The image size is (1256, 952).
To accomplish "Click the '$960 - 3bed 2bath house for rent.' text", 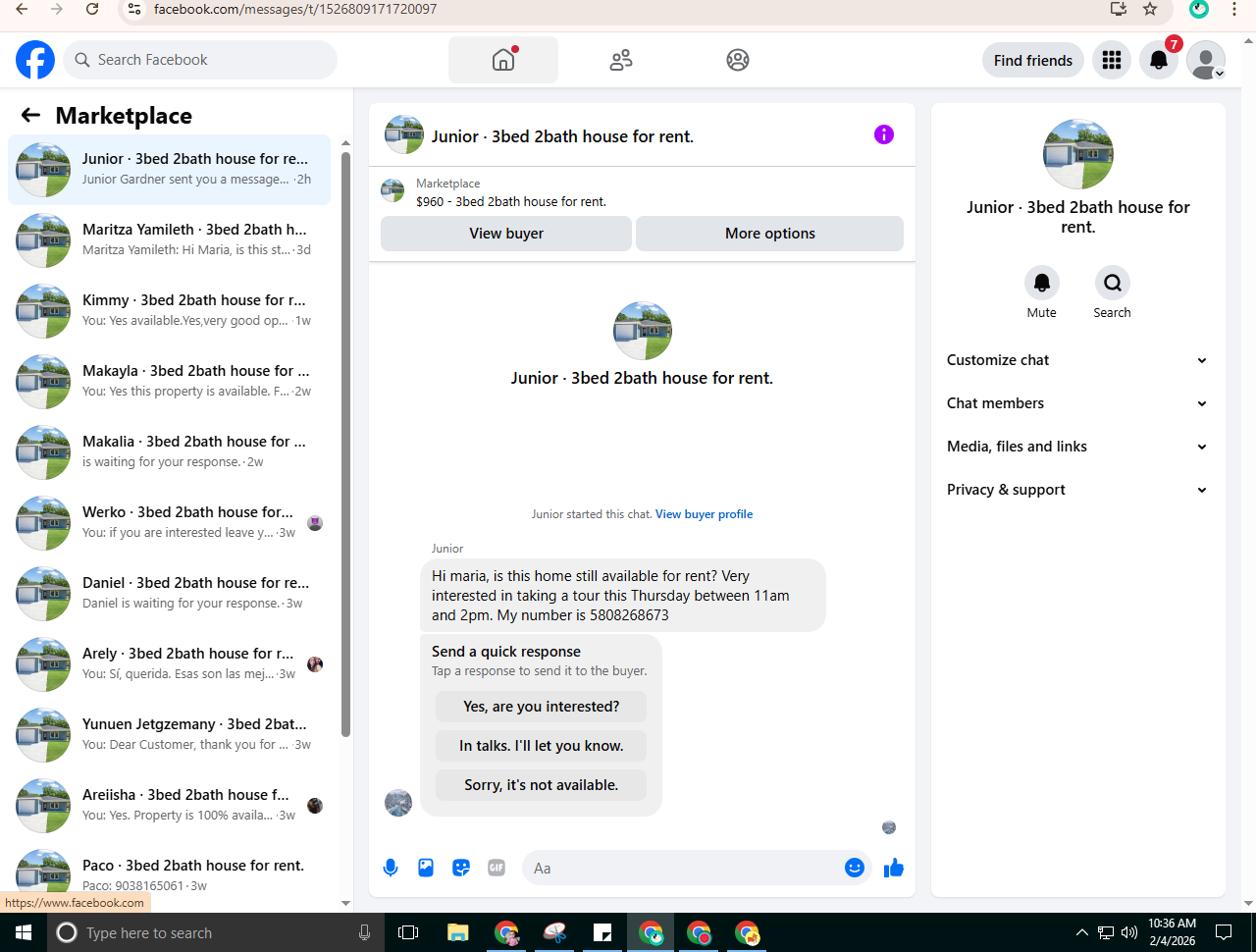I will tap(511, 201).
